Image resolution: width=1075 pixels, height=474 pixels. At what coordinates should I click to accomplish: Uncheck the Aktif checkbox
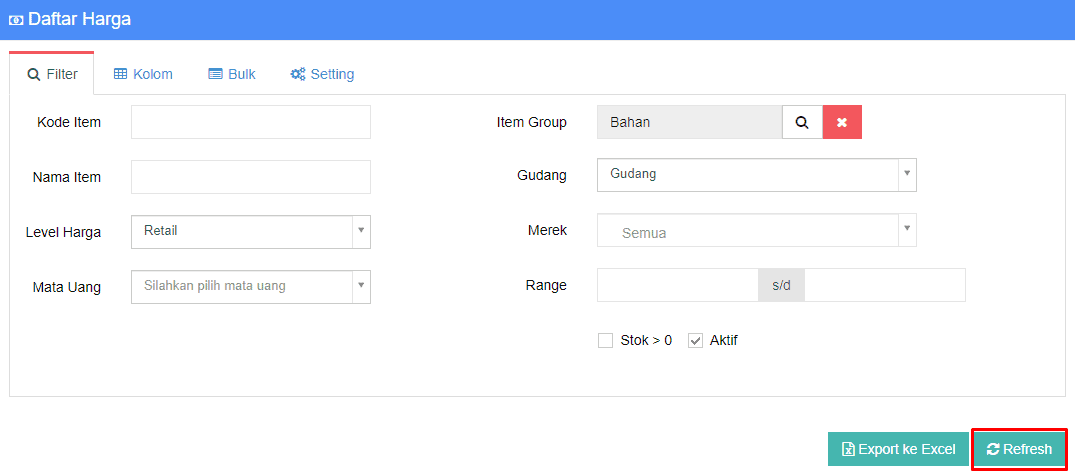click(696, 340)
